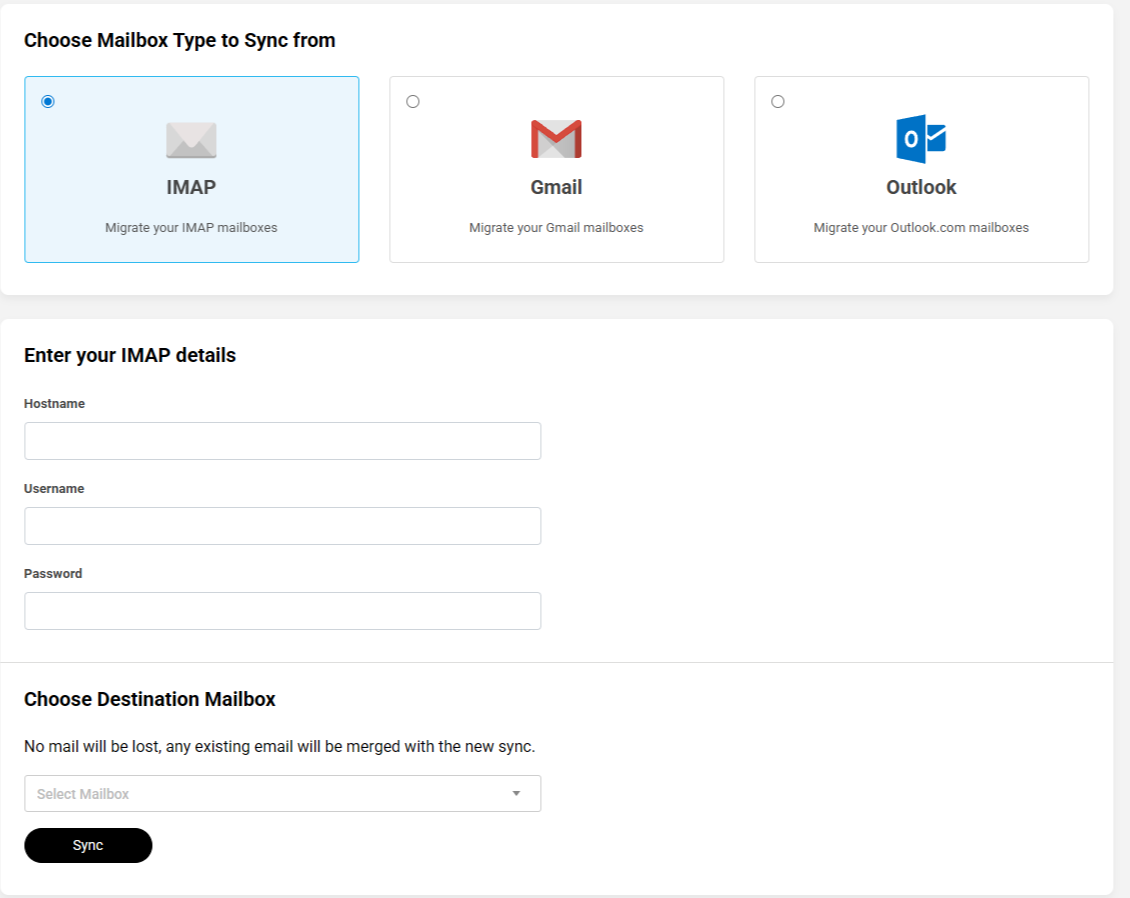Click "Migrate your Outlook.com mailboxes" description

click(x=921, y=228)
